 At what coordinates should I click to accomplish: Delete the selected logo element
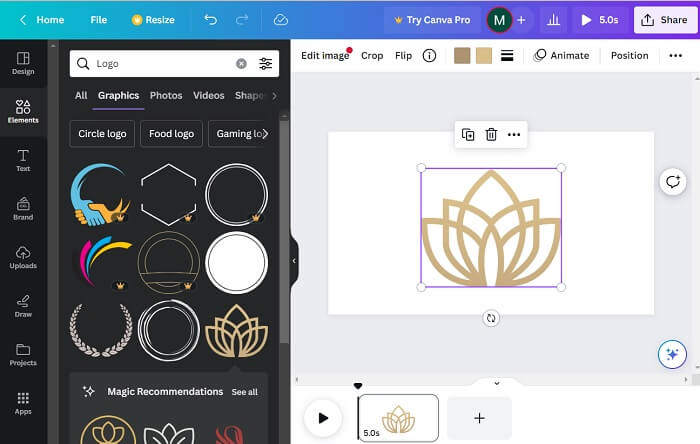tap(491, 134)
